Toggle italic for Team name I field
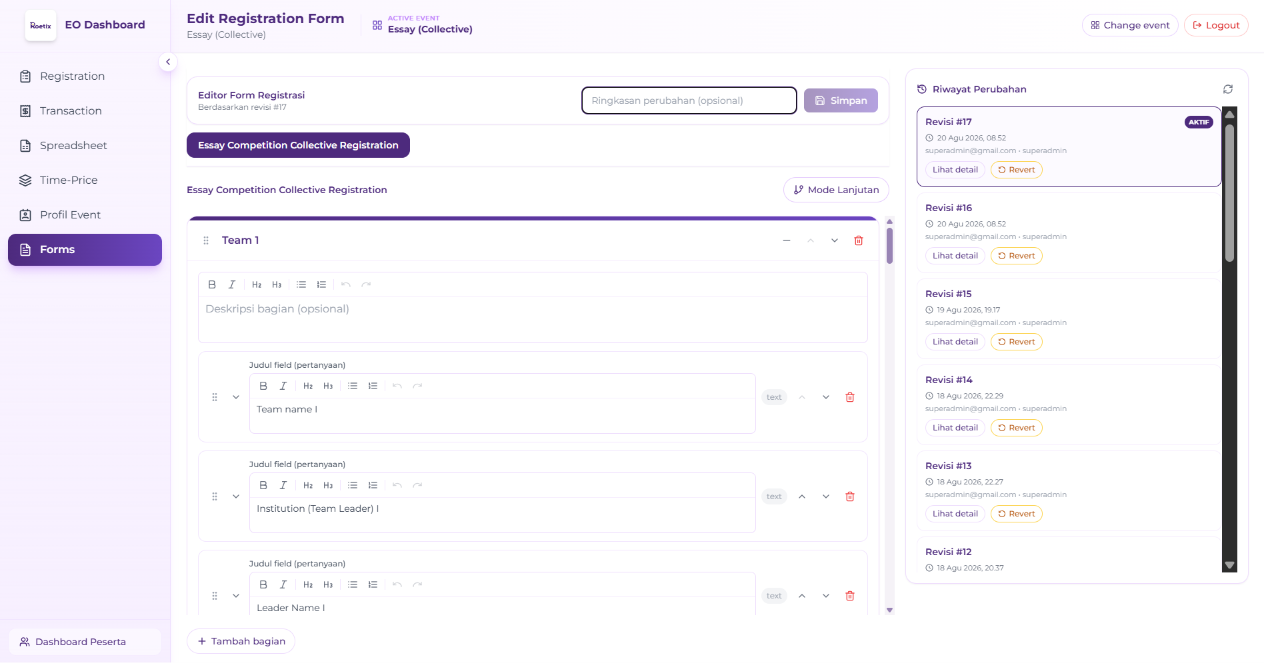1264x663 pixels. click(283, 386)
